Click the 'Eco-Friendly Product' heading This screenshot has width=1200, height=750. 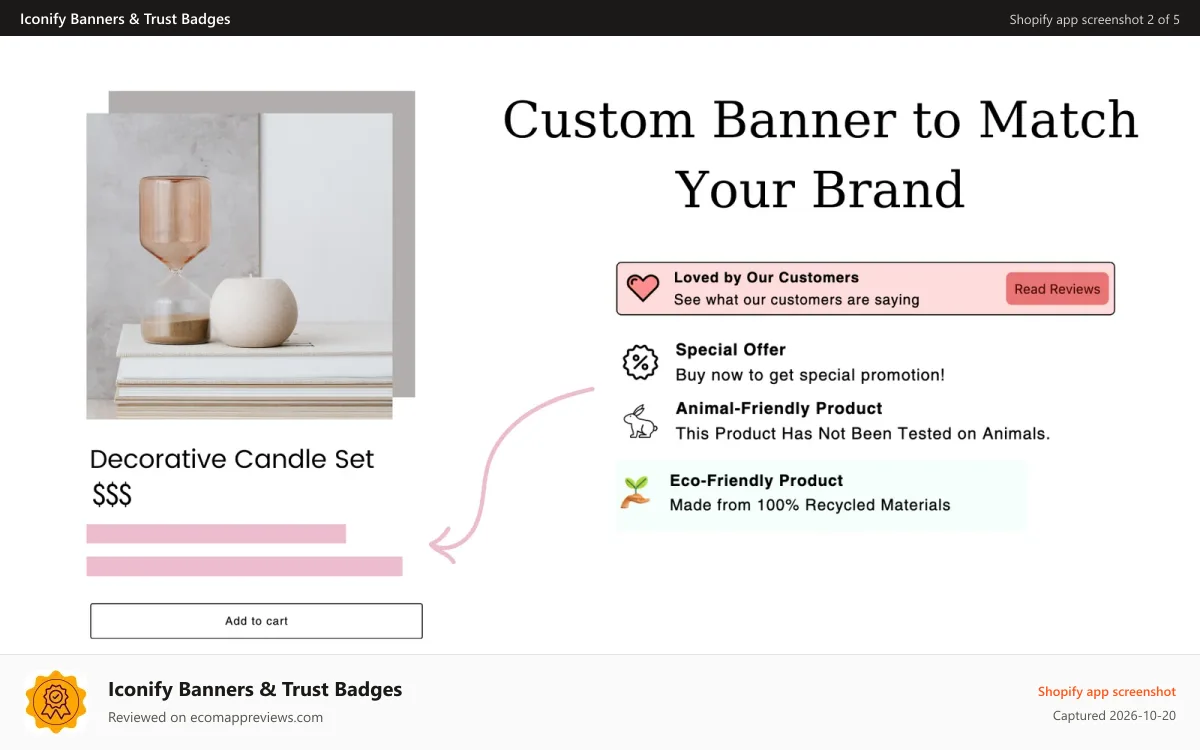click(756, 480)
